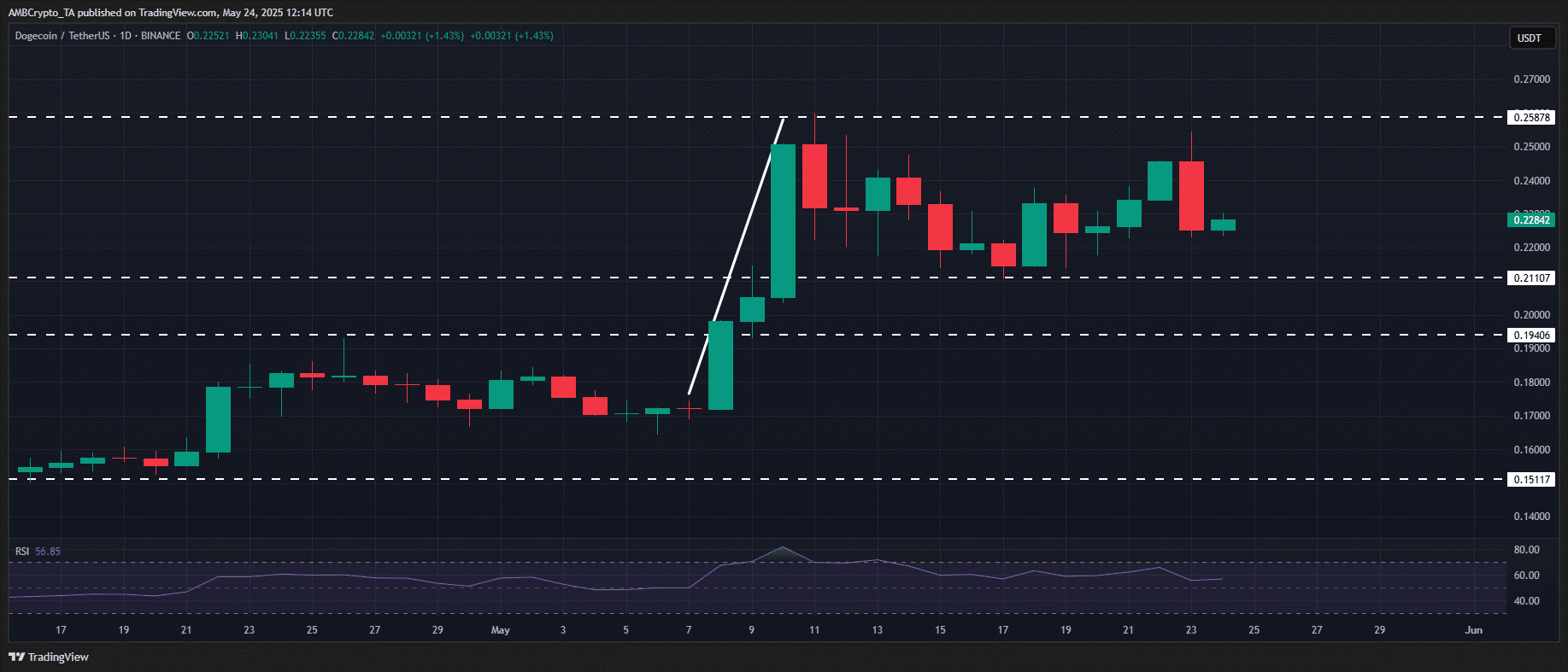This screenshot has height=672, width=1568.
Task: Click the tall green candle below trendline top
Action: pyautogui.click(x=783, y=221)
